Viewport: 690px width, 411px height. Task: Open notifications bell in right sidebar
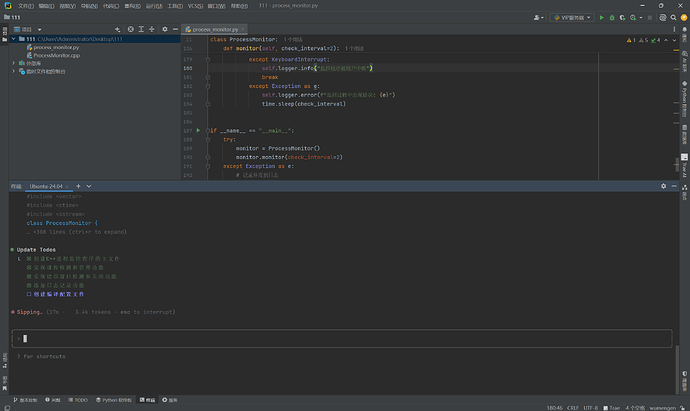point(684,29)
